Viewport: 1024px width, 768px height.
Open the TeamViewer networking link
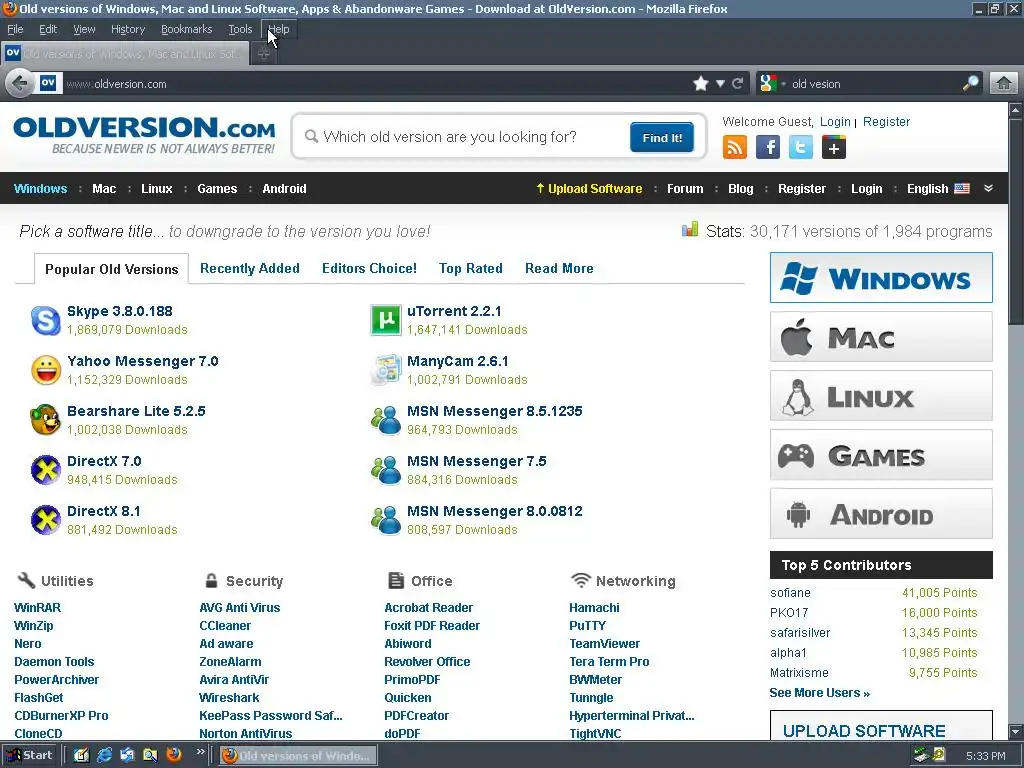(605, 643)
